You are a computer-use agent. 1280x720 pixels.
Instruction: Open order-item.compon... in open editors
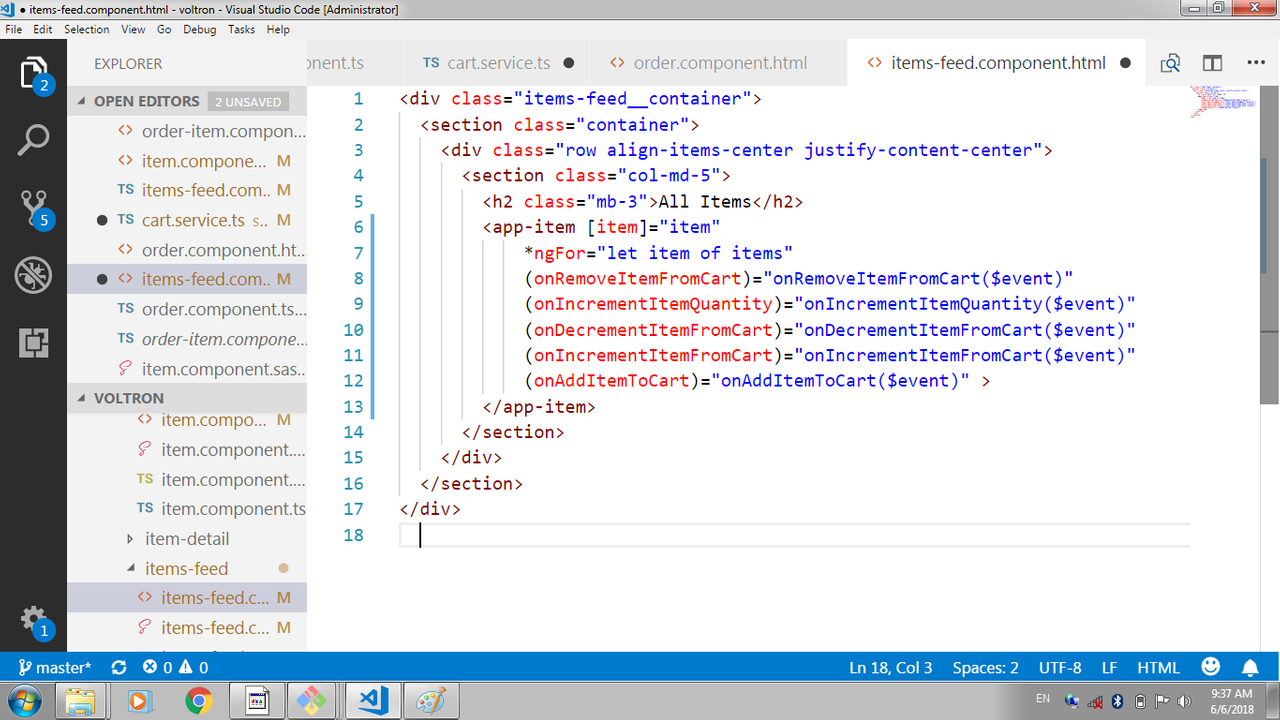187,131
